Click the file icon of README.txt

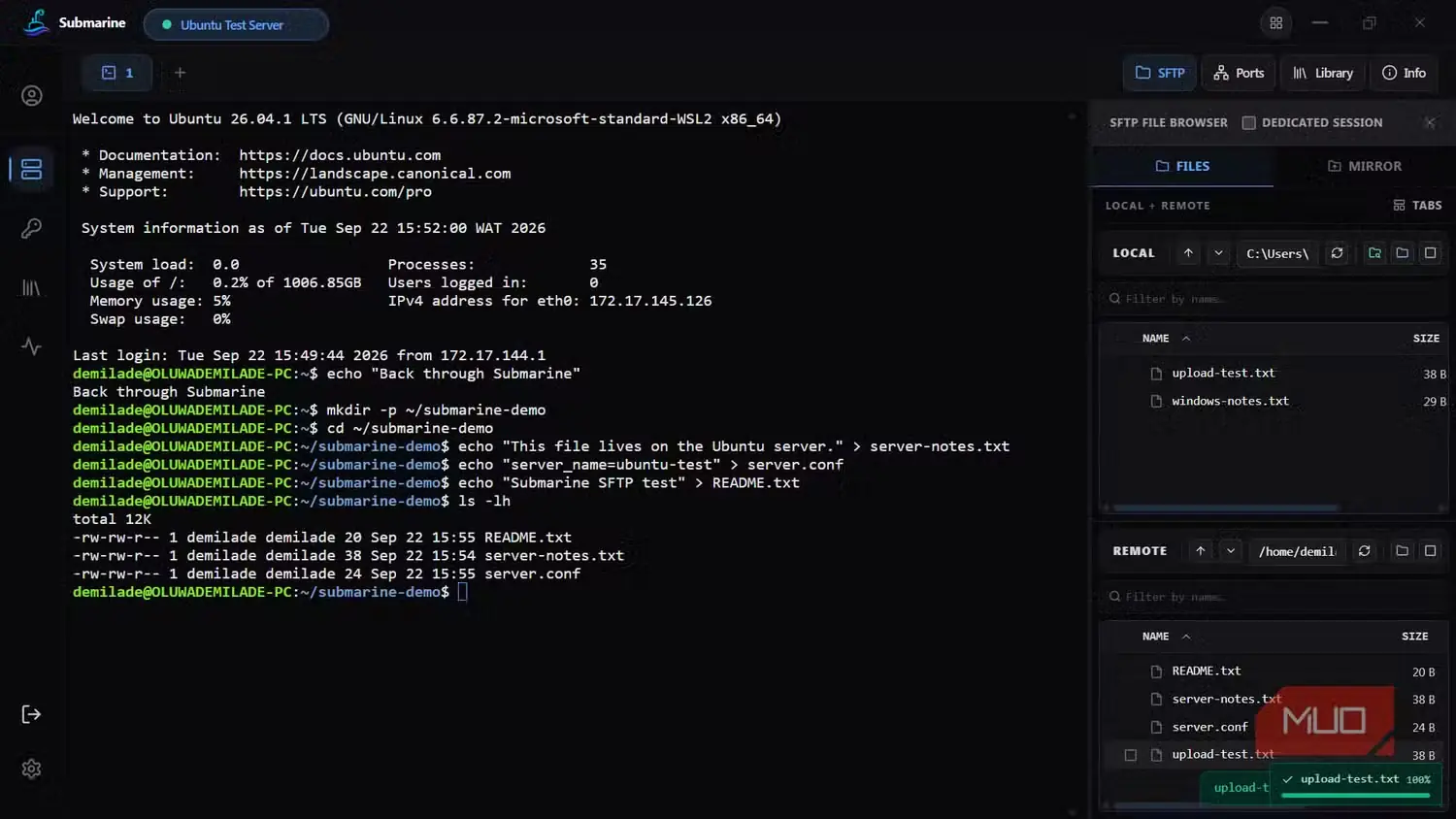tap(1156, 672)
